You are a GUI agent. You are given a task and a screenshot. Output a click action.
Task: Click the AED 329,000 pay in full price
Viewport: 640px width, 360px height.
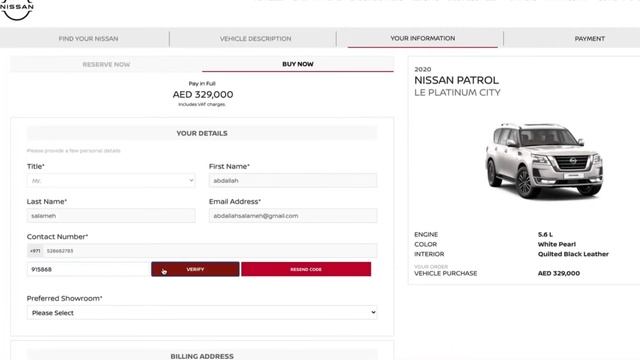tap(203, 94)
